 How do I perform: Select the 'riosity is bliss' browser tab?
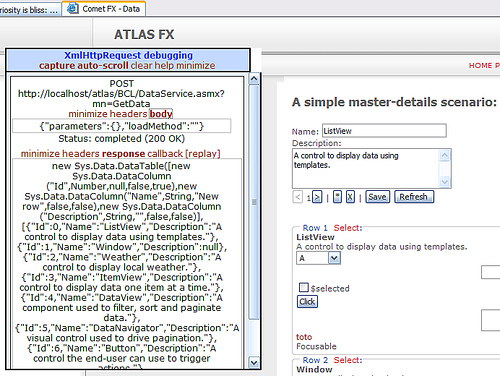[x=29, y=10]
